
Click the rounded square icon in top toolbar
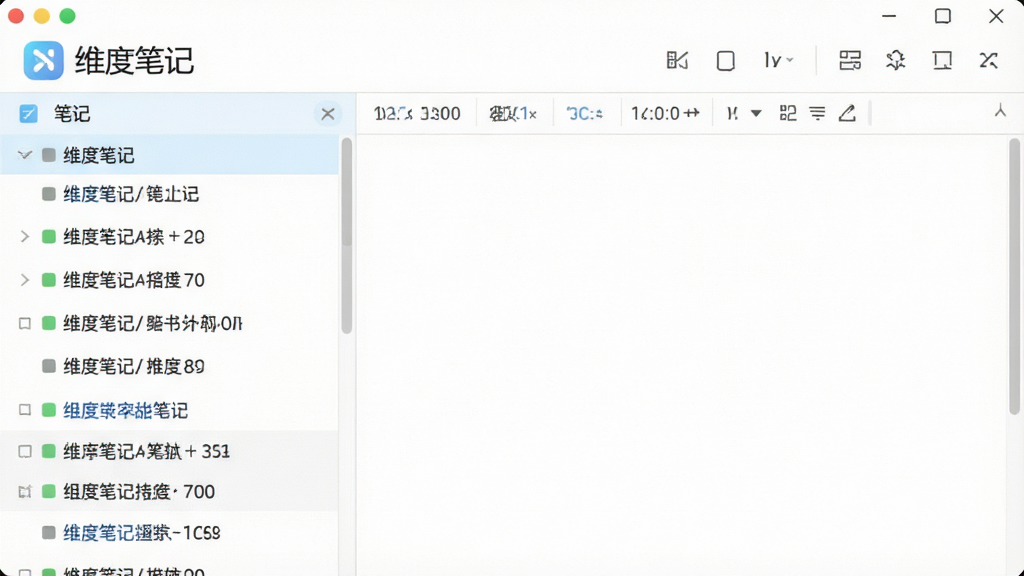click(726, 61)
